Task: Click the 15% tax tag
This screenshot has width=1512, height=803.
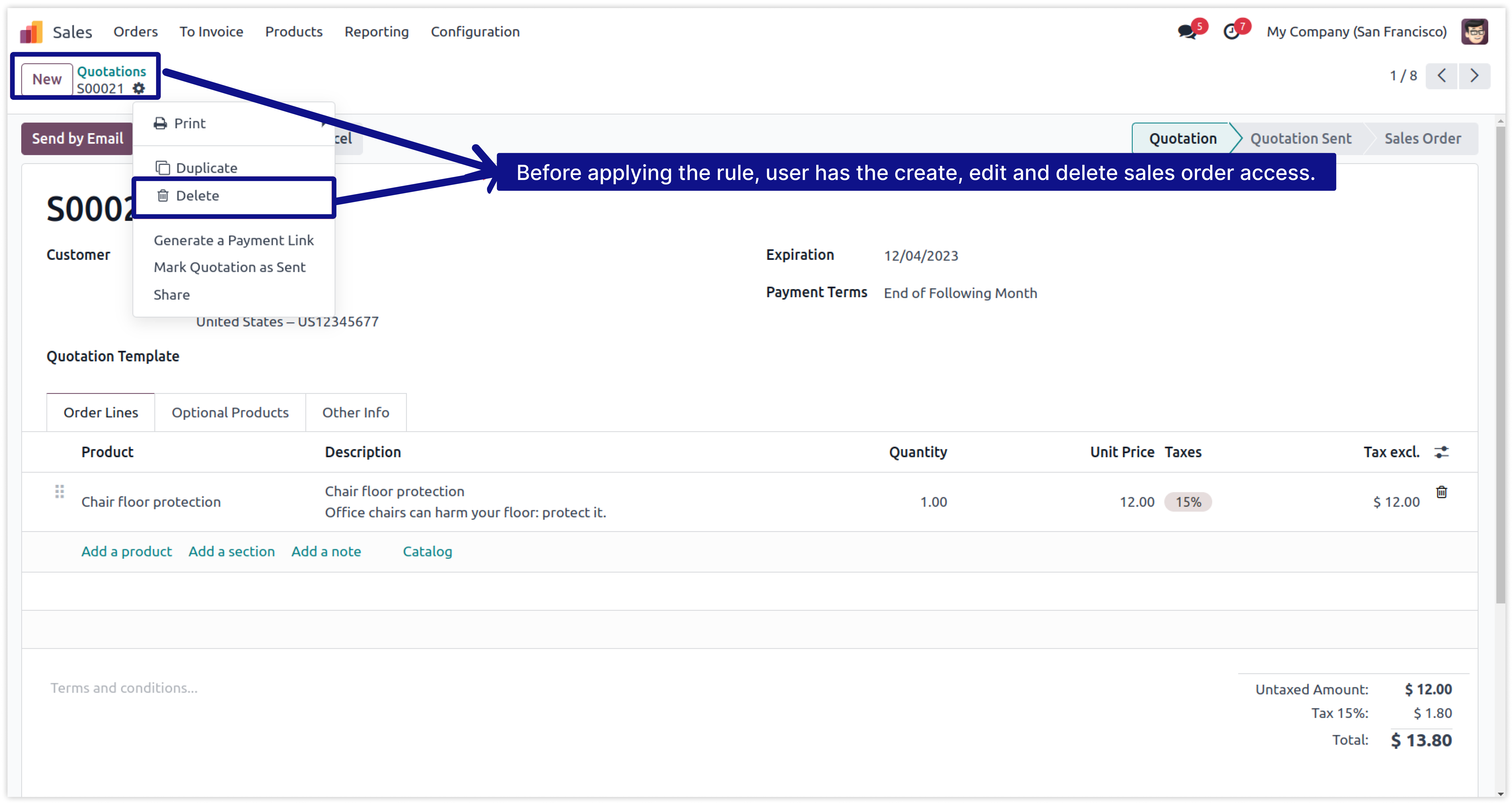Action: click(1188, 502)
